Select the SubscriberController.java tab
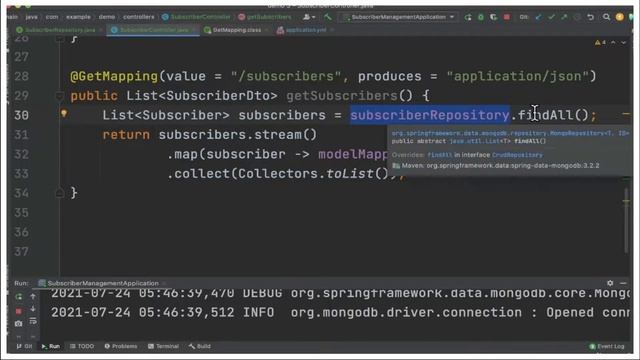This screenshot has height=360, width=640. 153,30
